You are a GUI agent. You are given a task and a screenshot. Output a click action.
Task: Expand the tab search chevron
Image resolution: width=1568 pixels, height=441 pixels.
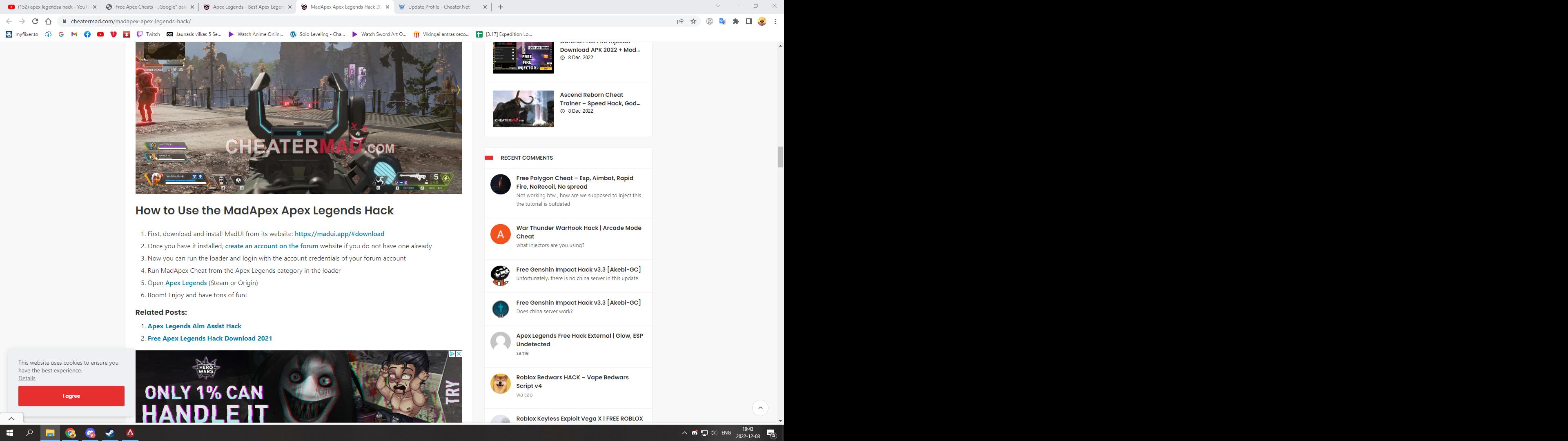click(x=718, y=6)
